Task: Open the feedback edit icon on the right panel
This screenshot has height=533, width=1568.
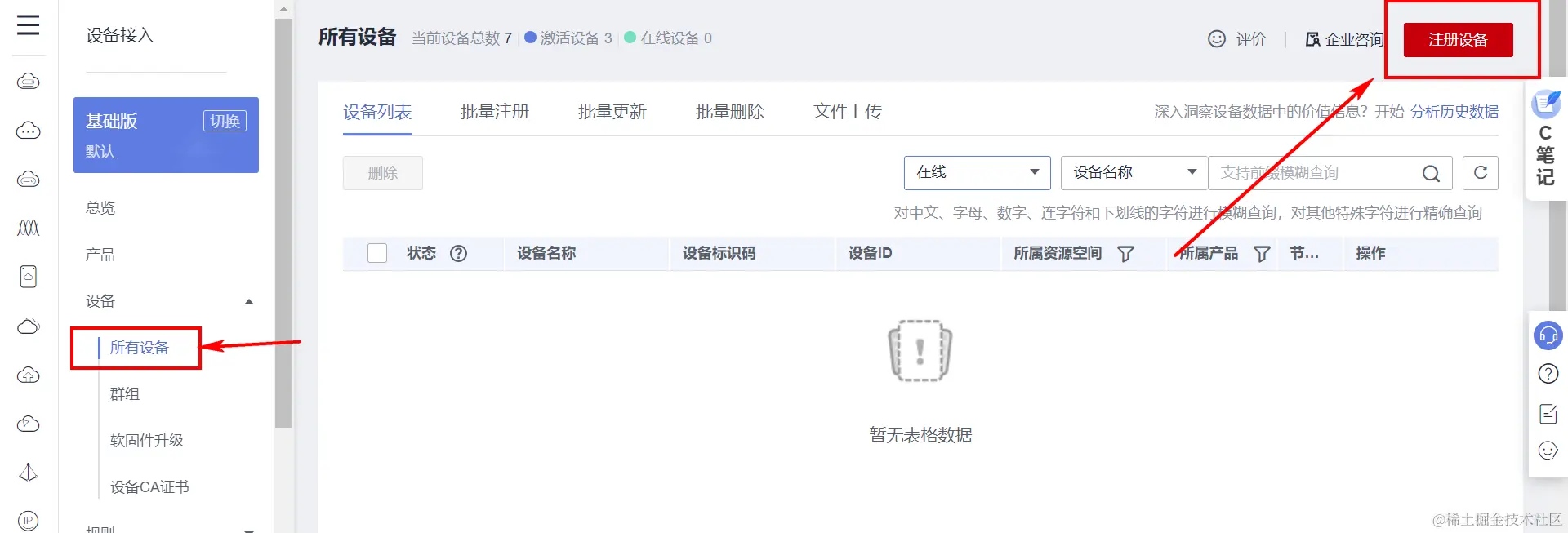Action: point(1548,413)
